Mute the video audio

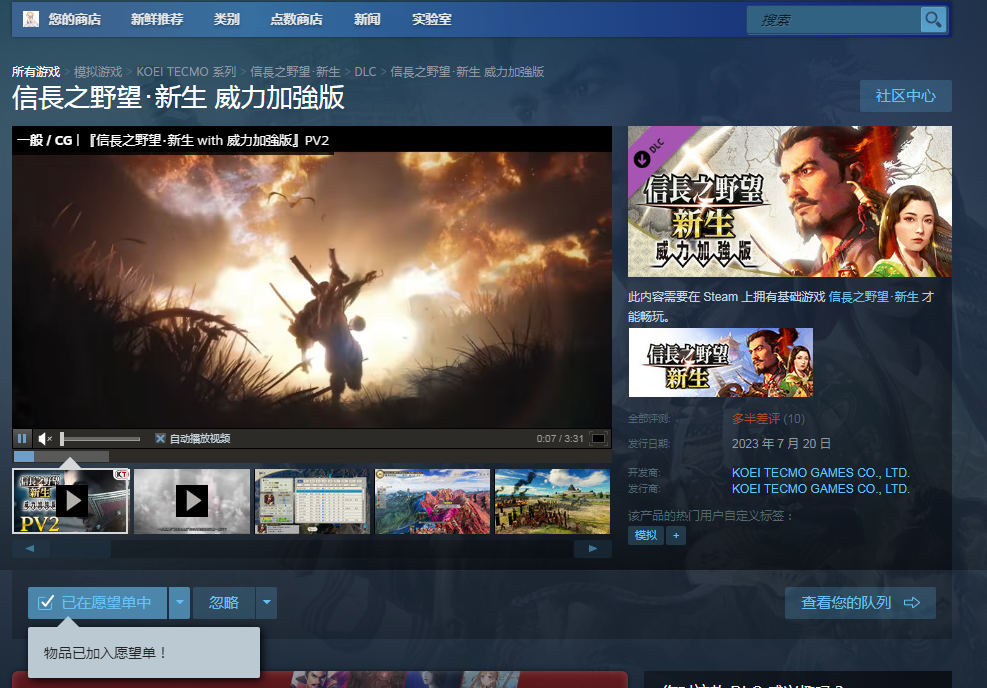[45, 438]
